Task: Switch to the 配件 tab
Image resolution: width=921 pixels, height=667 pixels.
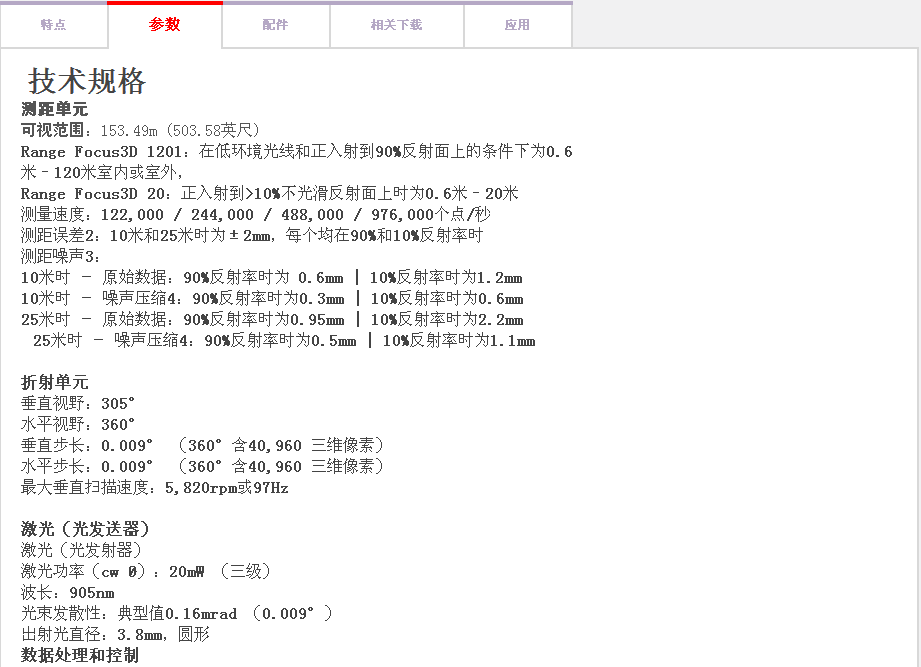Action: click(275, 25)
